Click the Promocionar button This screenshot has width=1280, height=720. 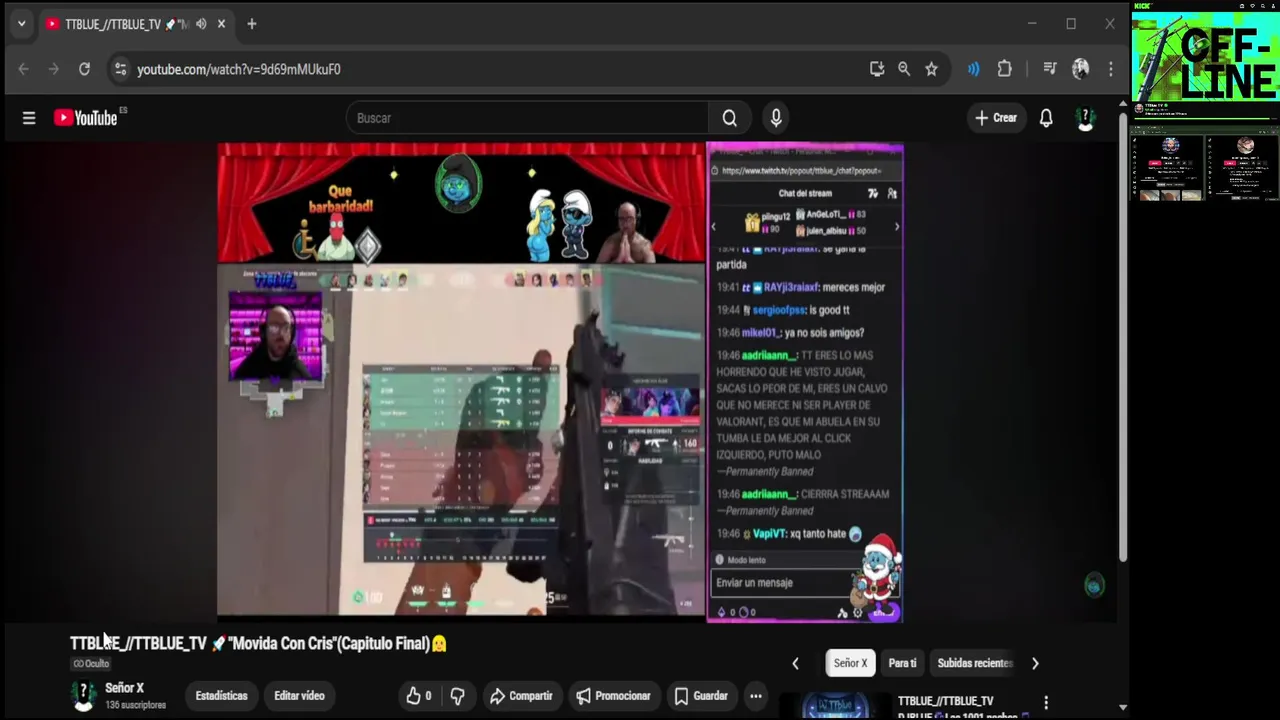tap(613, 696)
